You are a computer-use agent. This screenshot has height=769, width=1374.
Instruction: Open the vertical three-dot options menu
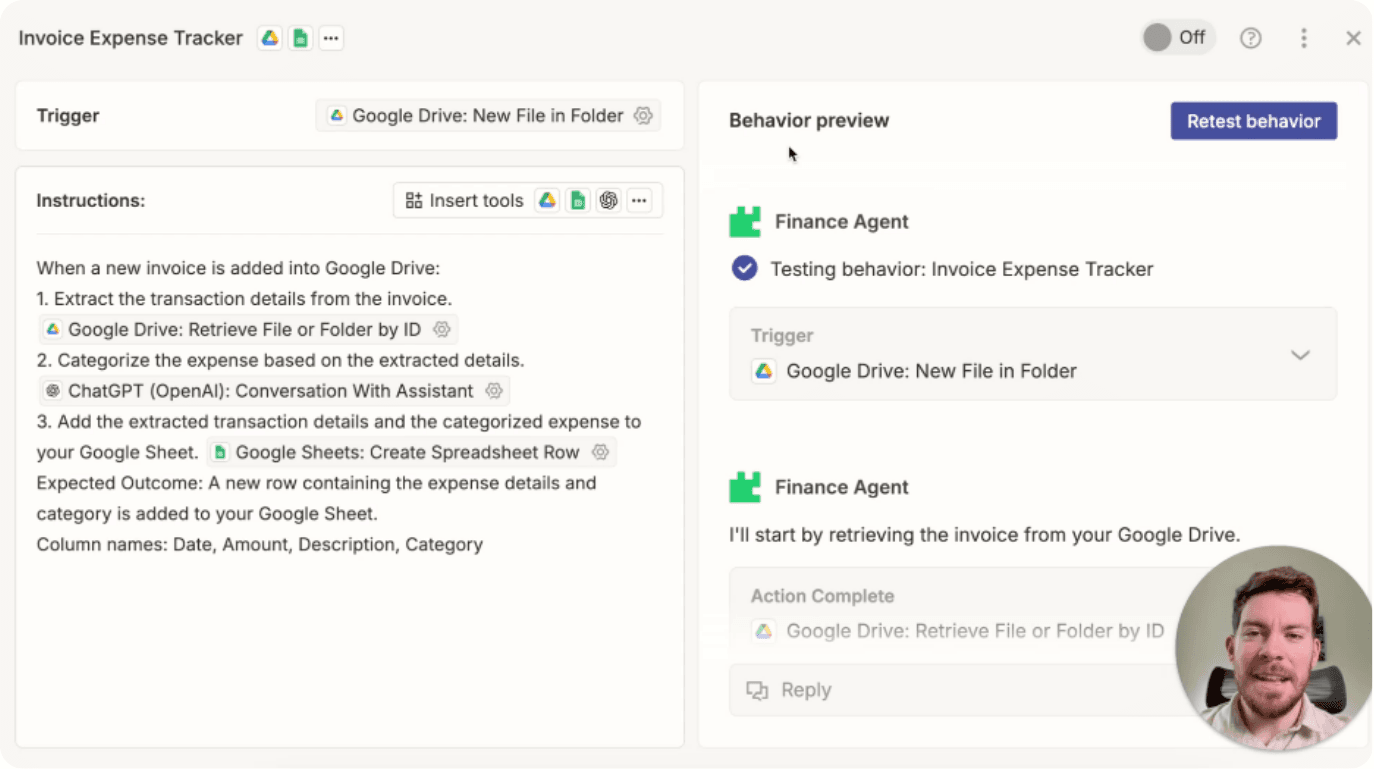click(1304, 38)
